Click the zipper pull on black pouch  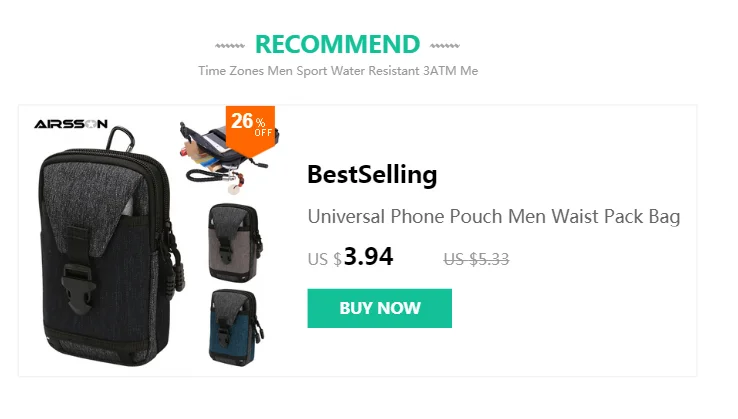[177, 268]
